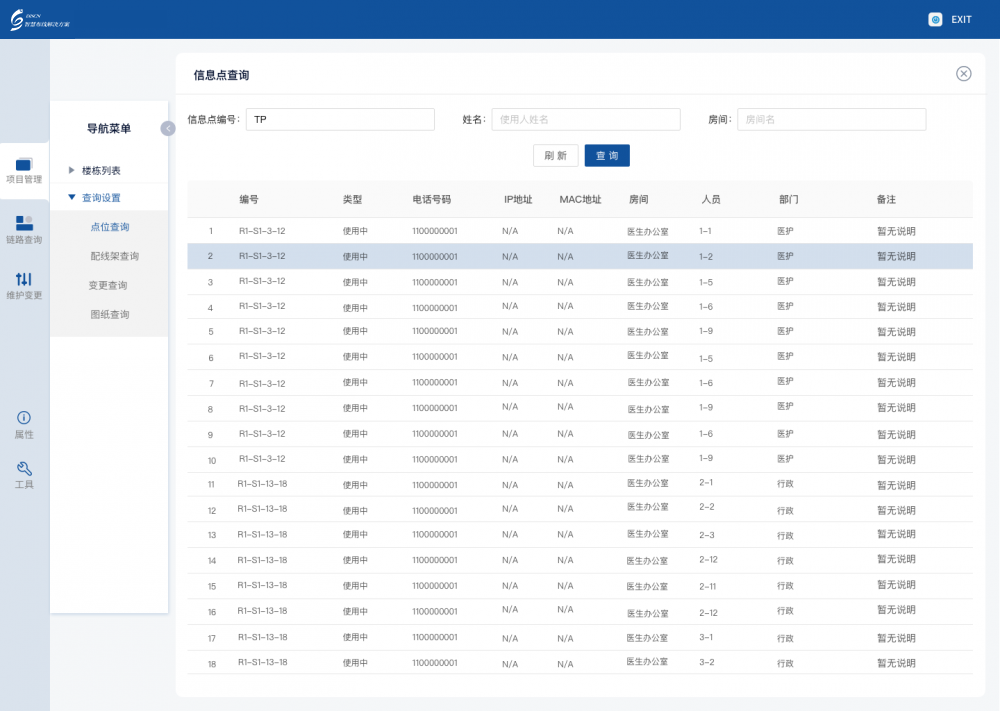The image size is (1000, 711).
Task: Click the EXIT link
Action: click(961, 20)
